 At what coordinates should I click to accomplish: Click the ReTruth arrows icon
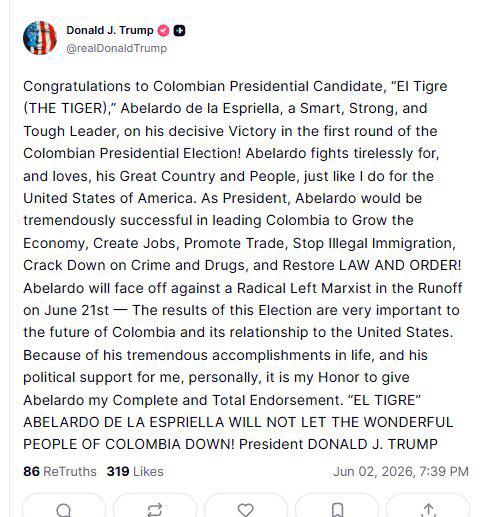[155, 509]
